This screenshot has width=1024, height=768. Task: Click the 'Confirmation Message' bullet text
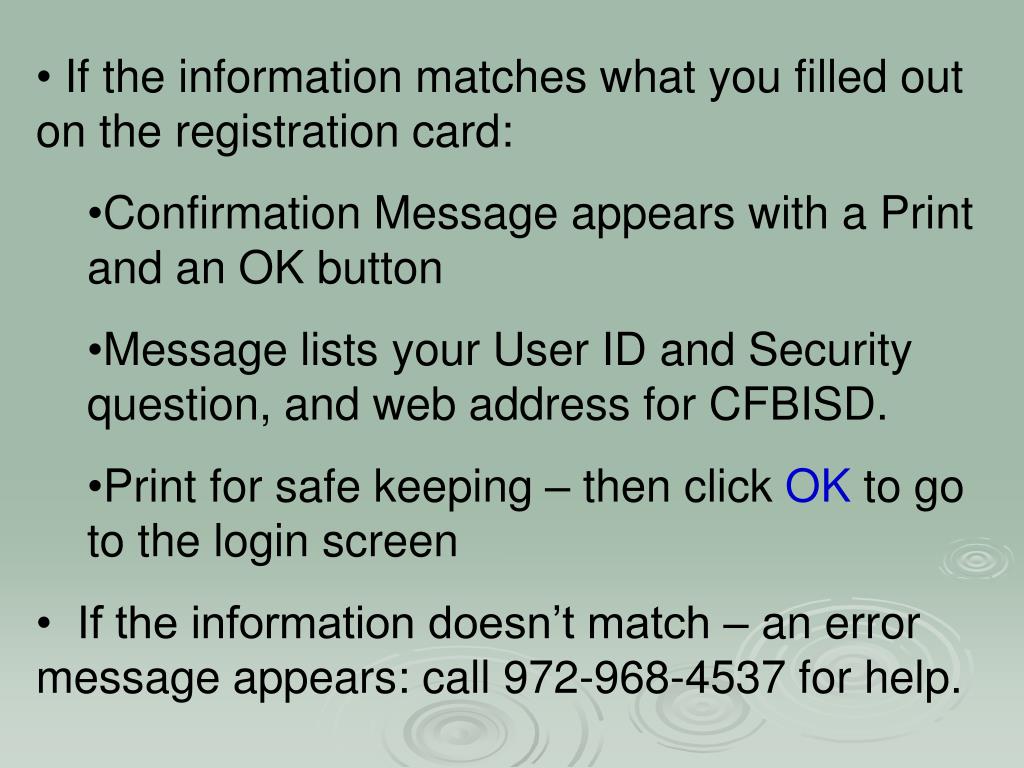coord(330,214)
